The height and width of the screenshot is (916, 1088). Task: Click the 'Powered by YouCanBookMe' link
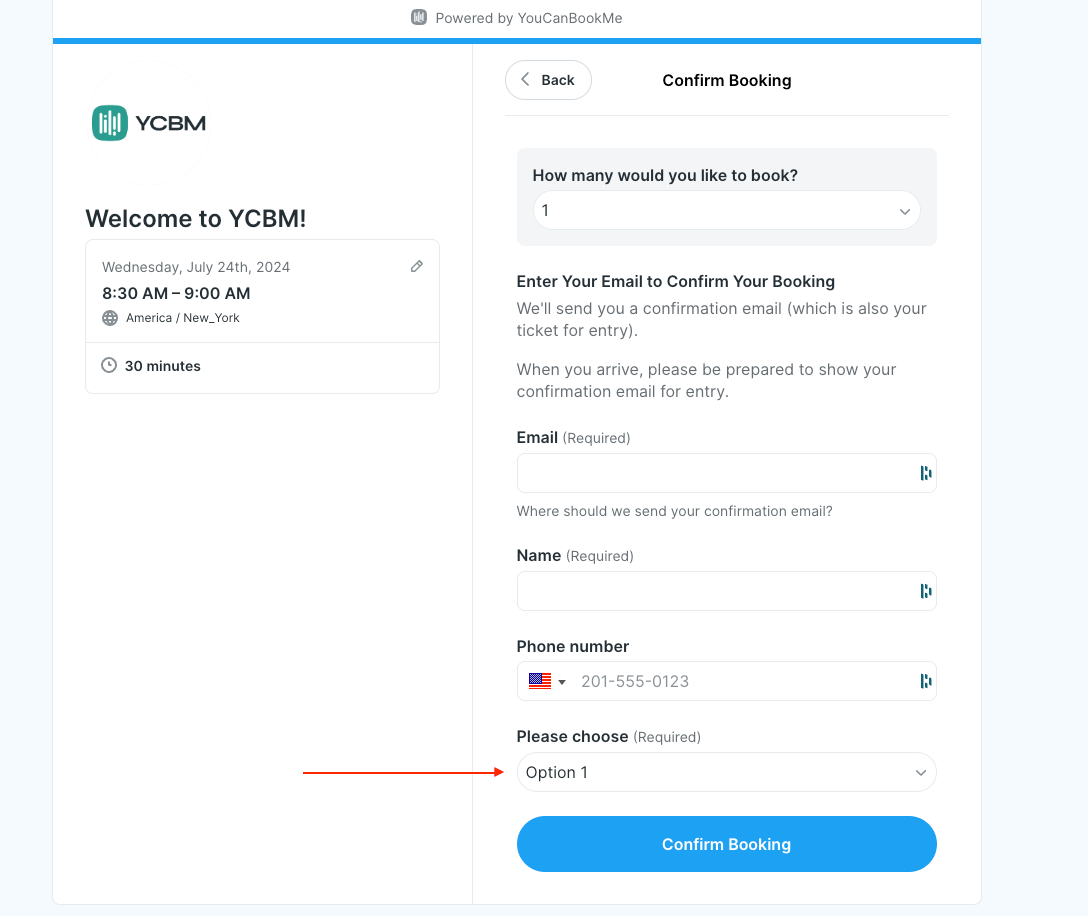(x=529, y=18)
